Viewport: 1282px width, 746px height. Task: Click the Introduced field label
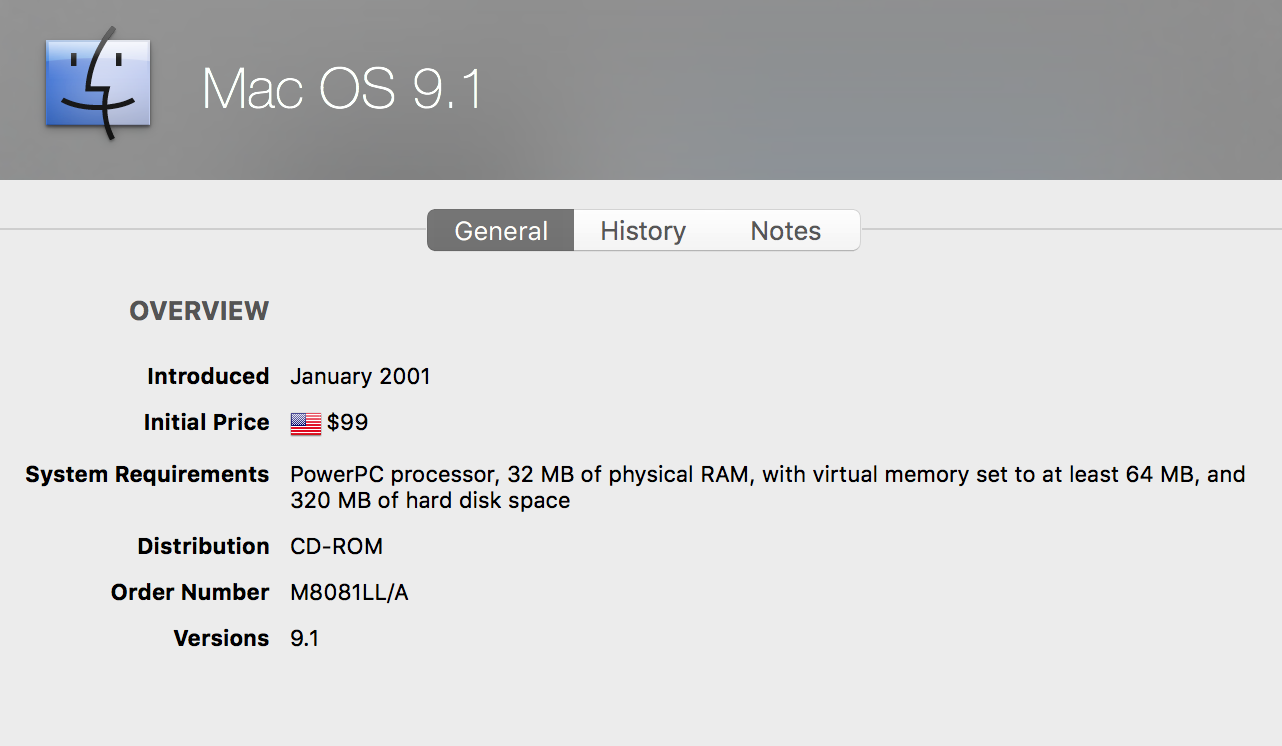click(x=208, y=377)
